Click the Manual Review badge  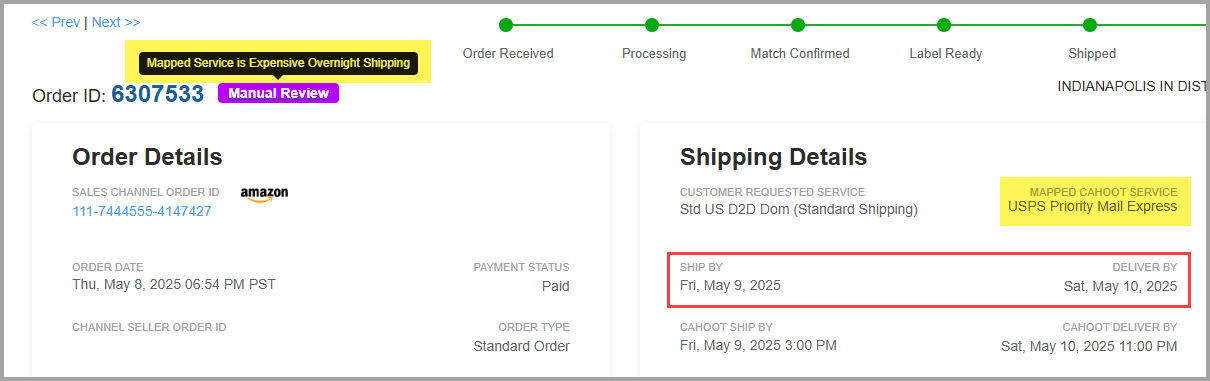point(279,93)
